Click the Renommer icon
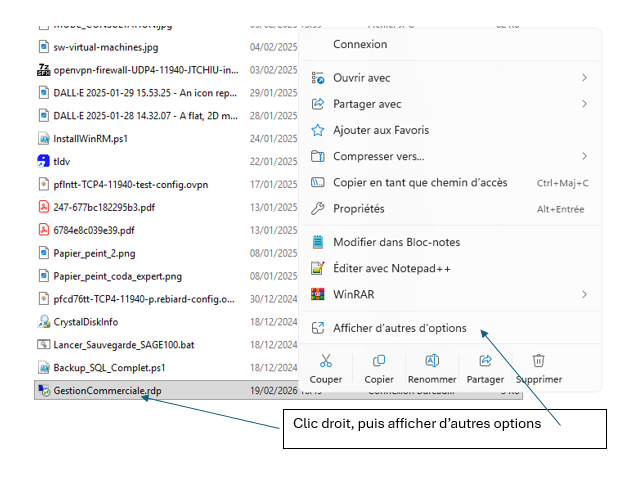This screenshot has width=632, height=478. click(432, 361)
